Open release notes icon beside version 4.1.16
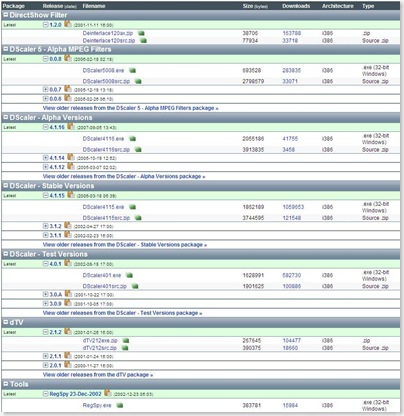 tap(71, 127)
